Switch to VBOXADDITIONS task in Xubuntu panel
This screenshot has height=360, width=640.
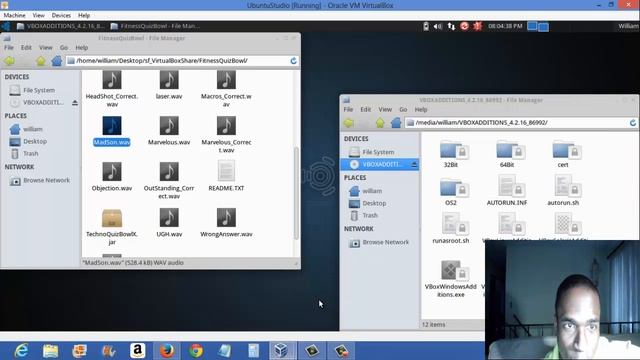coord(60,26)
